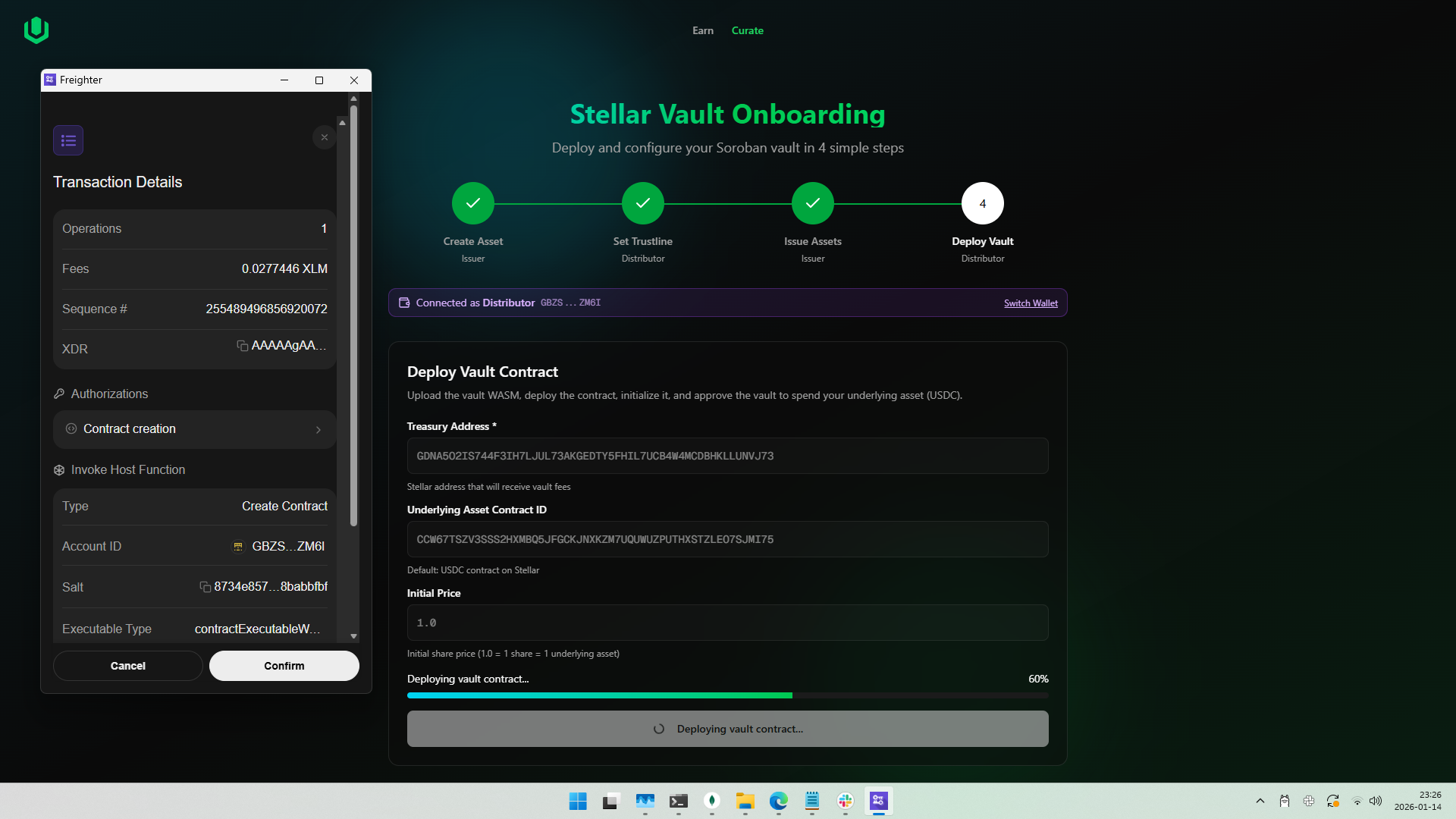This screenshot has height=819, width=1456.
Task: Open the Curate tab
Action: click(747, 30)
